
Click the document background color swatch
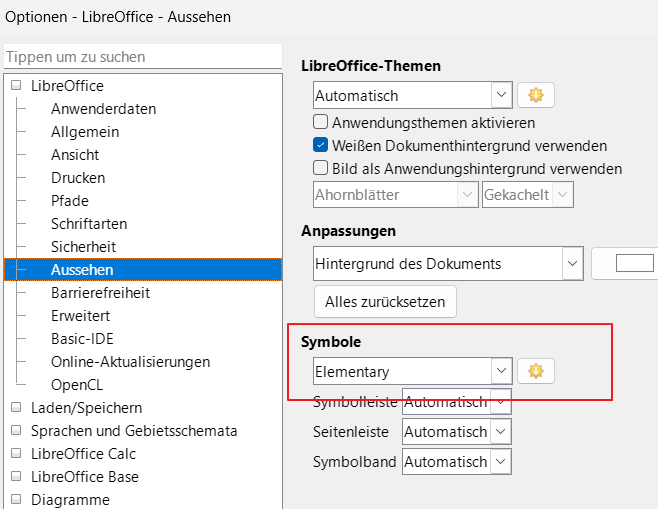click(633, 264)
